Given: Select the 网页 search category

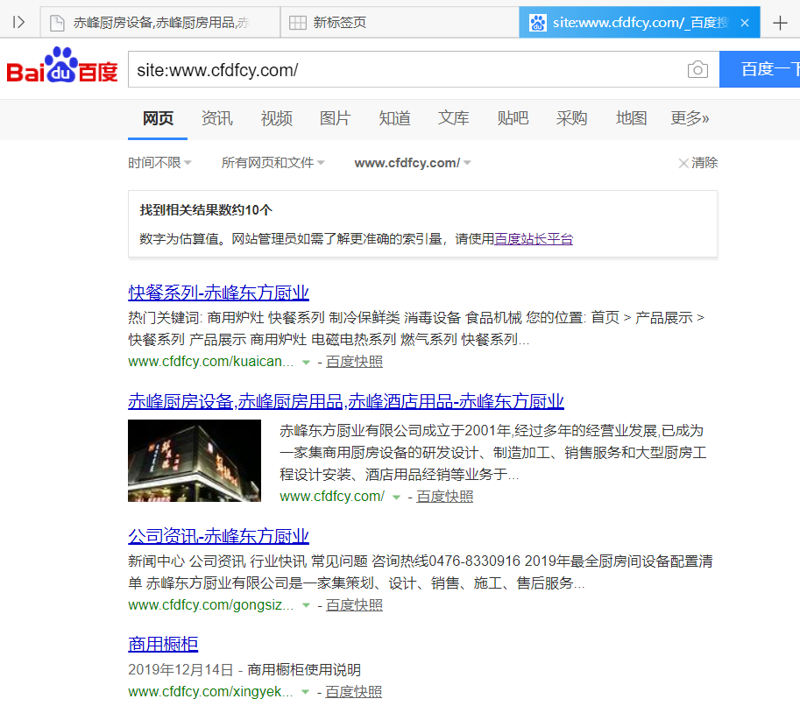Looking at the screenshot, I should (158, 118).
